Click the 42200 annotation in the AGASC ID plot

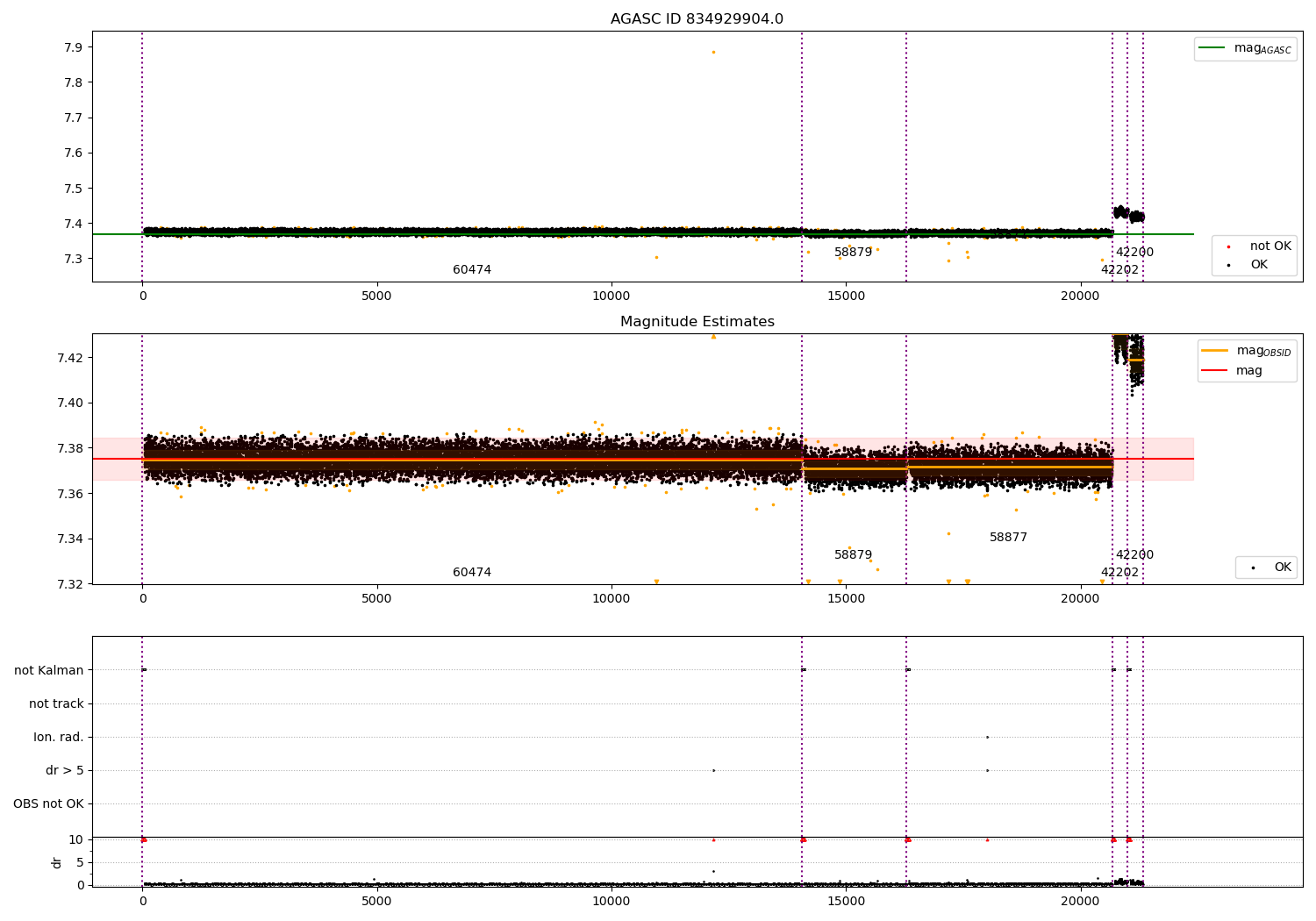pyautogui.click(x=1134, y=253)
